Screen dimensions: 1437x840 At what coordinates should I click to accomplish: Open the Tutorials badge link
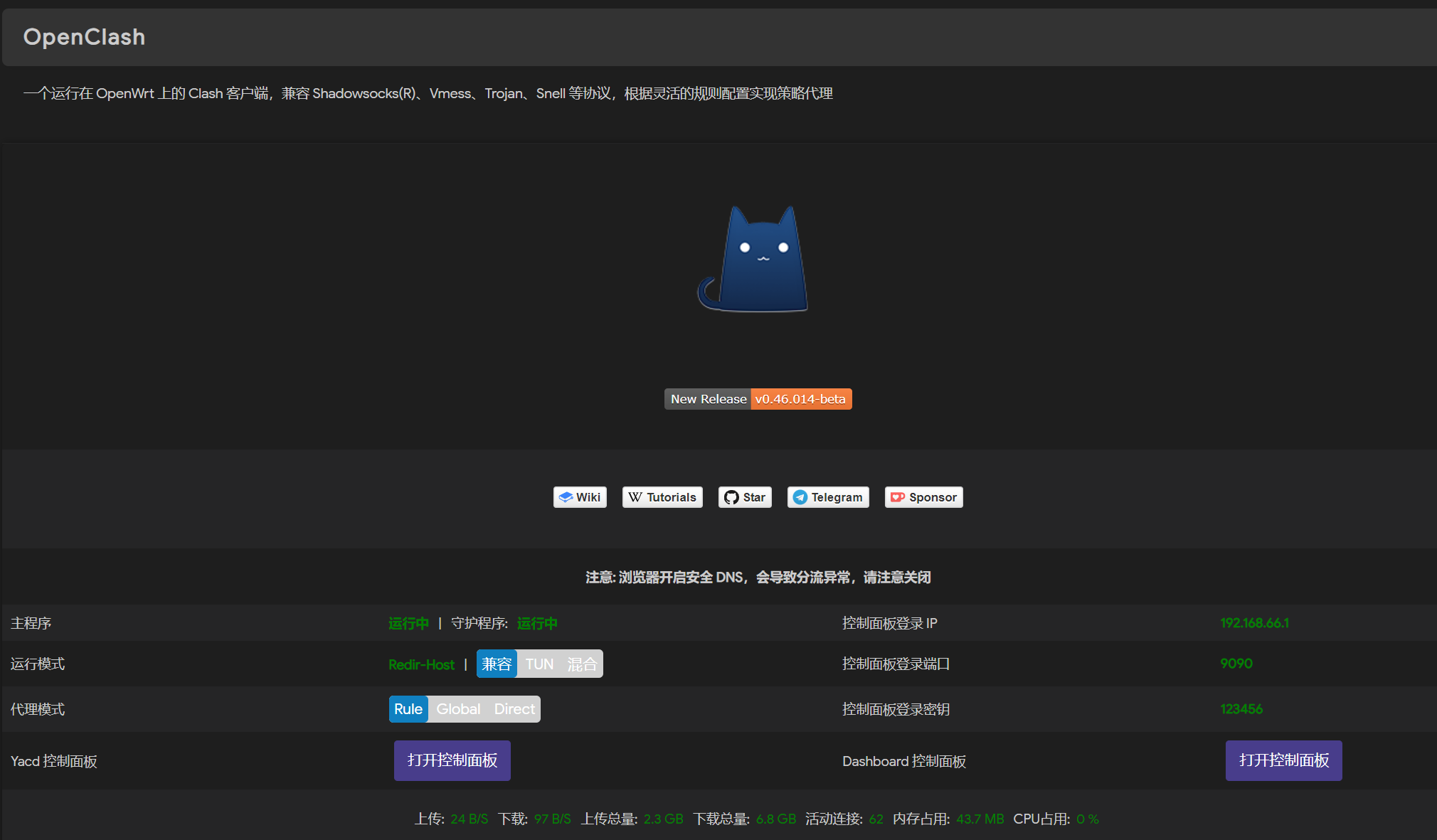pos(662,497)
